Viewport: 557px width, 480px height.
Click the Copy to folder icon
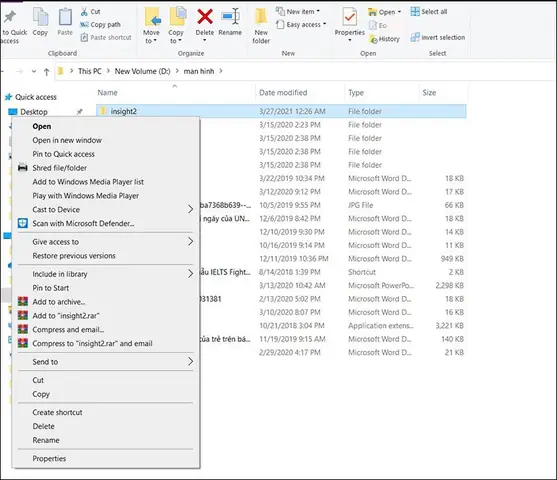coord(178,16)
